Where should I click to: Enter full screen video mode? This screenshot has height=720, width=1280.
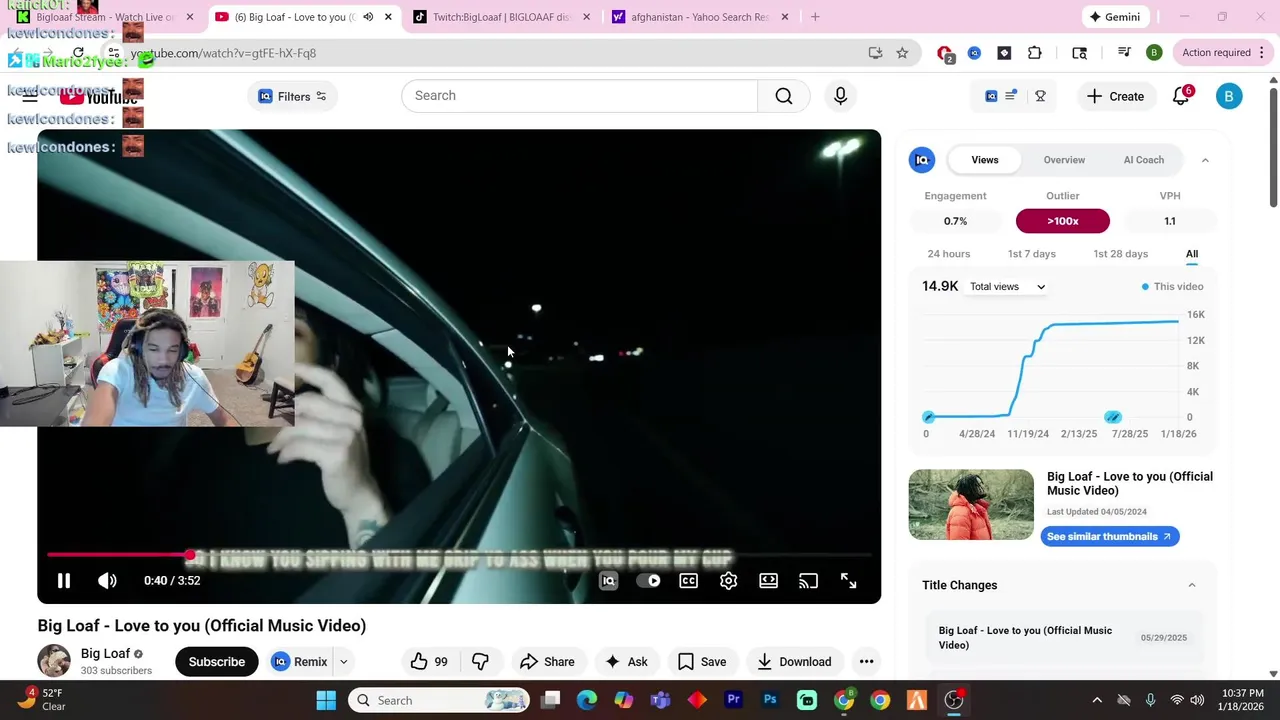pos(848,581)
